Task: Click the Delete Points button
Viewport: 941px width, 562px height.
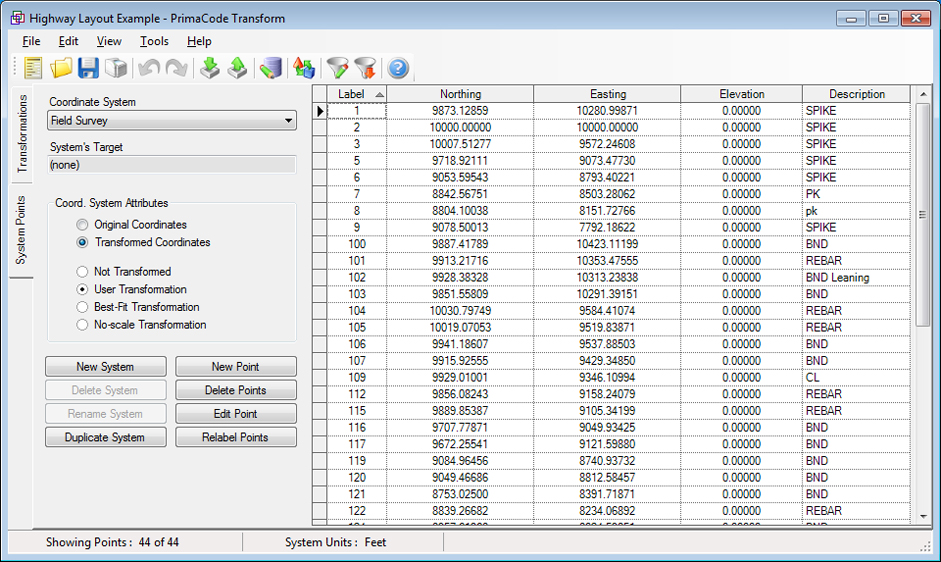Action: pyautogui.click(x=236, y=390)
